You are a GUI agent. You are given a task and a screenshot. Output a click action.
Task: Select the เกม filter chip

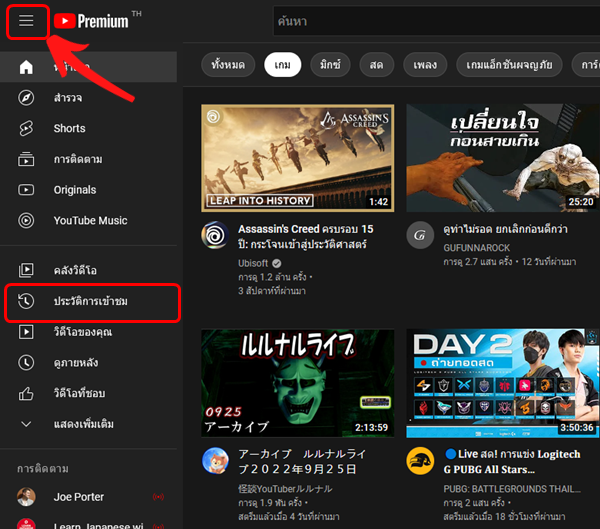click(282, 65)
